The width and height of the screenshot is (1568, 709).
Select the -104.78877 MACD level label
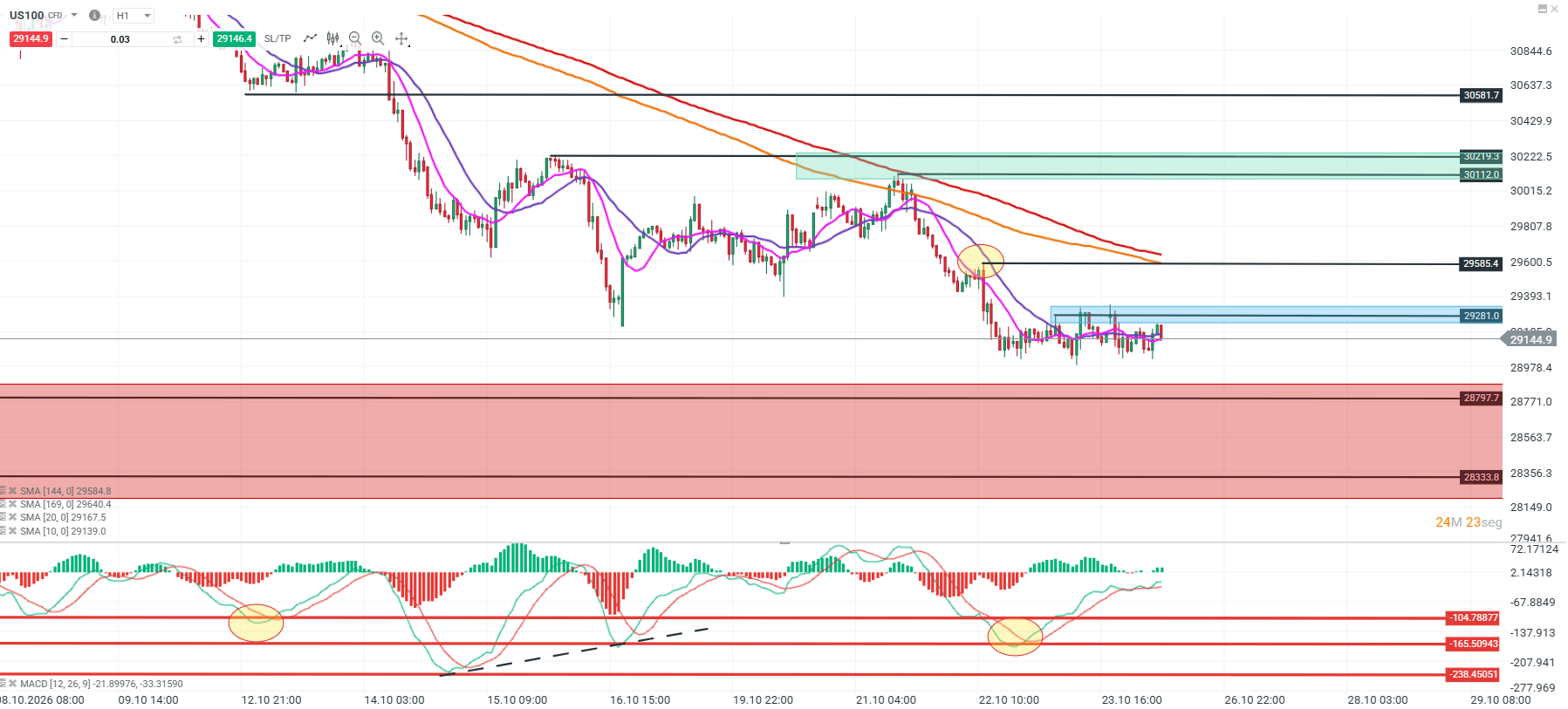[x=1474, y=618]
